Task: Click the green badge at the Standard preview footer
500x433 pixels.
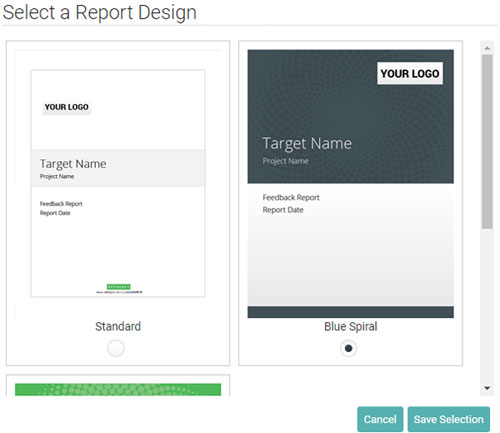Action: pyautogui.click(x=119, y=287)
